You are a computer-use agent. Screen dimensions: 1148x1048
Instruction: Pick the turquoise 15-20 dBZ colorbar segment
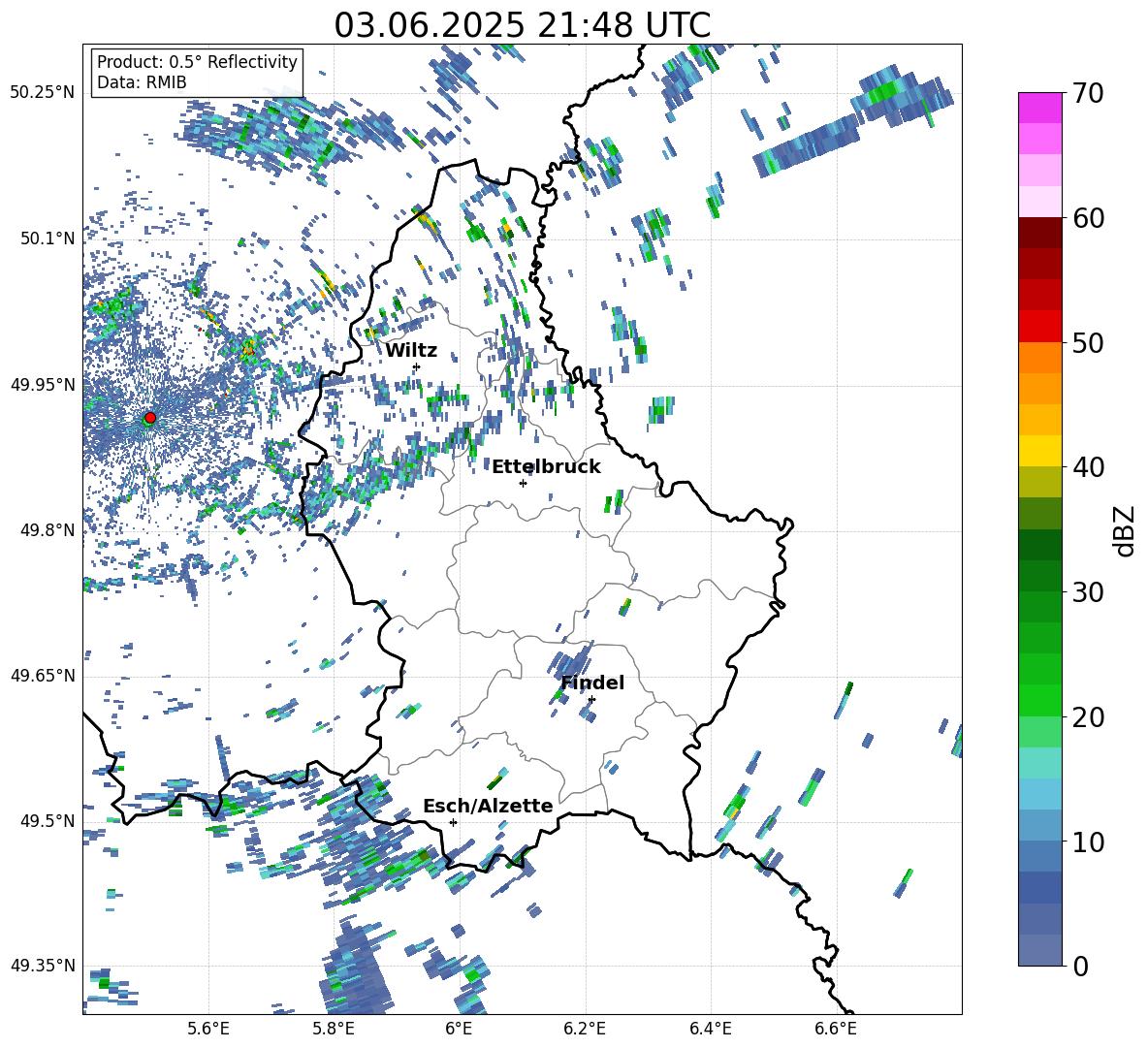pyautogui.click(x=1040, y=746)
